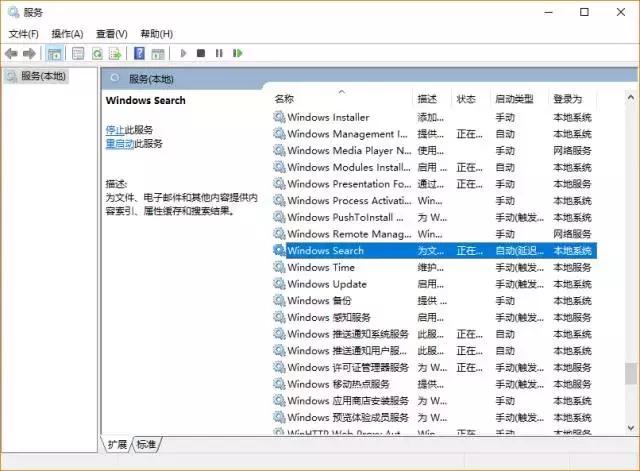Screen dimensions: 640x471
Task: Click the 停止 link to stop the service
Action: [x=115, y=130]
